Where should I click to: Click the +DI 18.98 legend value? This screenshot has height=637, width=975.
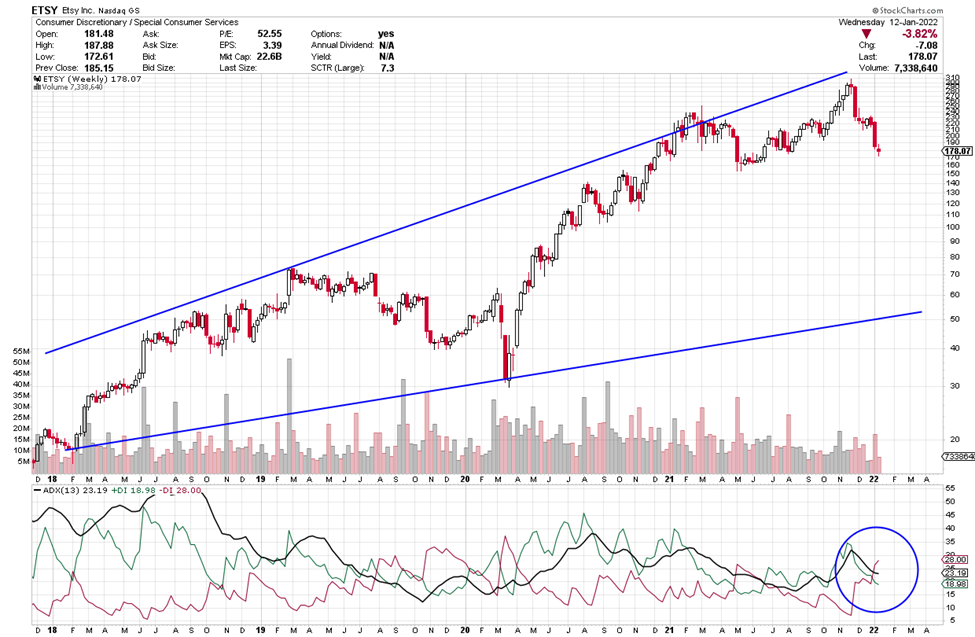pyautogui.click(x=132, y=490)
